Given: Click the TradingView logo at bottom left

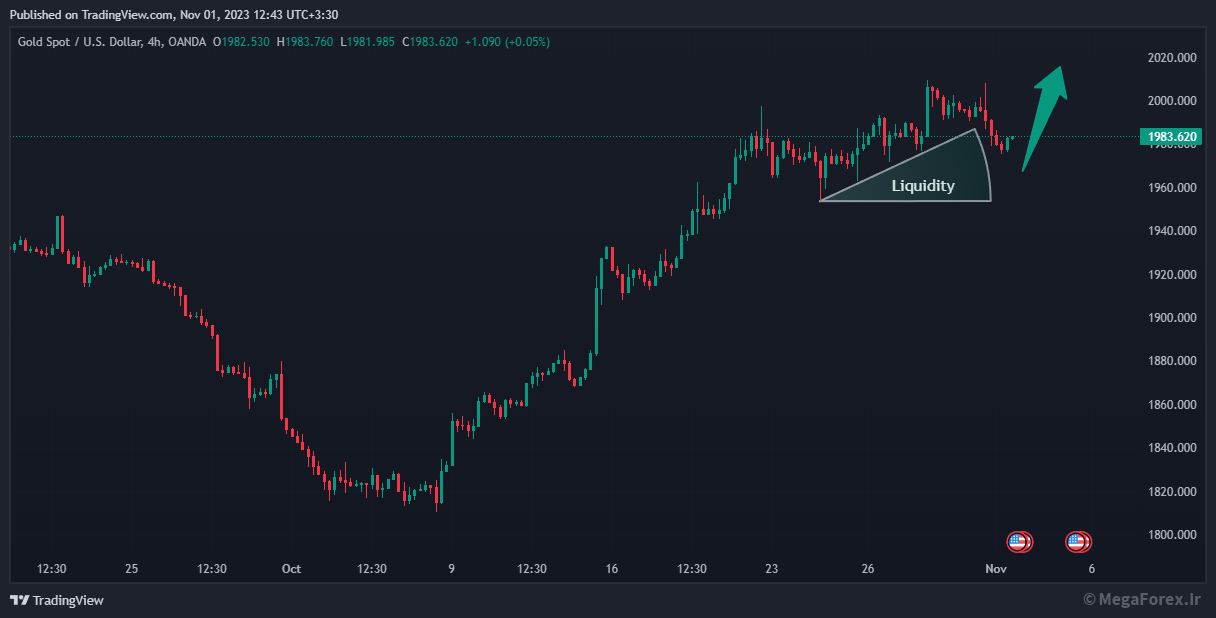Looking at the screenshot, I should [57, 600].
